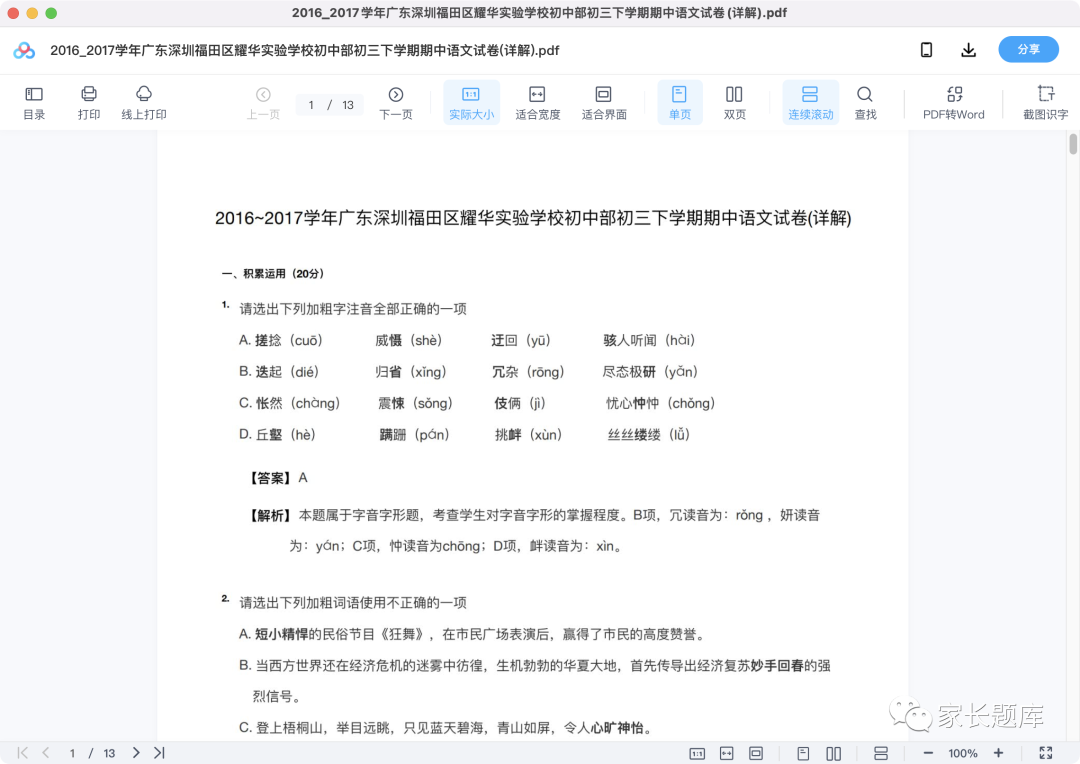The image size is (1080, 764).
Task: Click question 2 text 请选出下列加粗词语使用不正确的一项
Action: point(353,603)
